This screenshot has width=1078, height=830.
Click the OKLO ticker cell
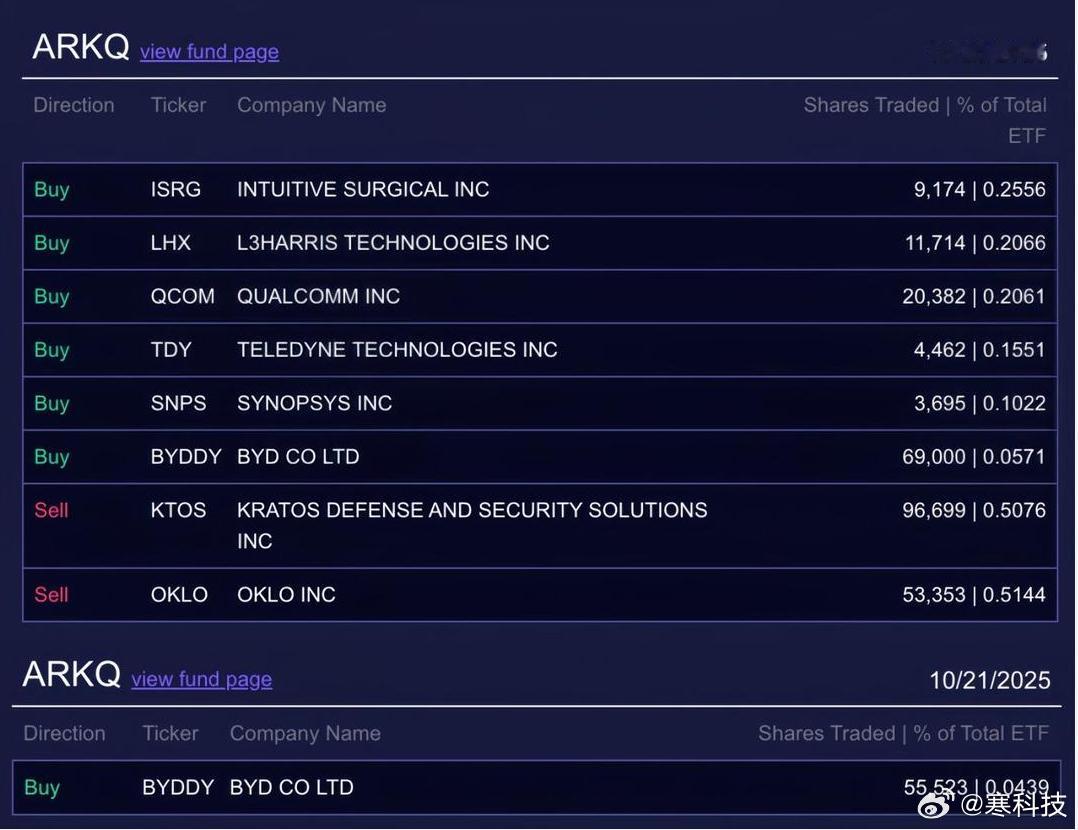179,595
